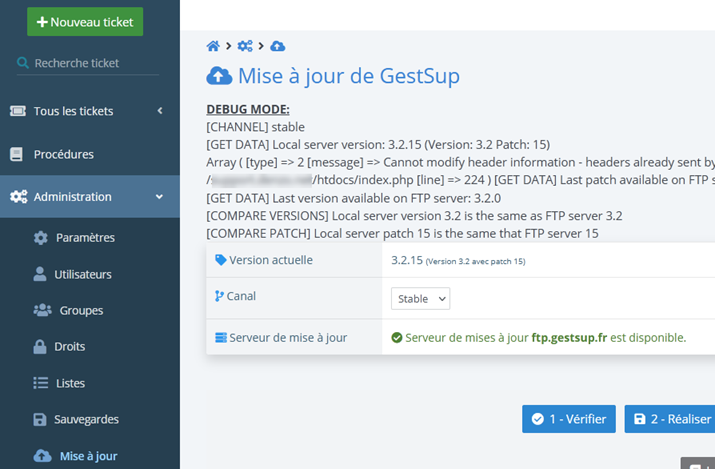Click the '[CHANNEL] stable' debug line
This screenshot has height=469, width=715.
(x=255, y=127)
